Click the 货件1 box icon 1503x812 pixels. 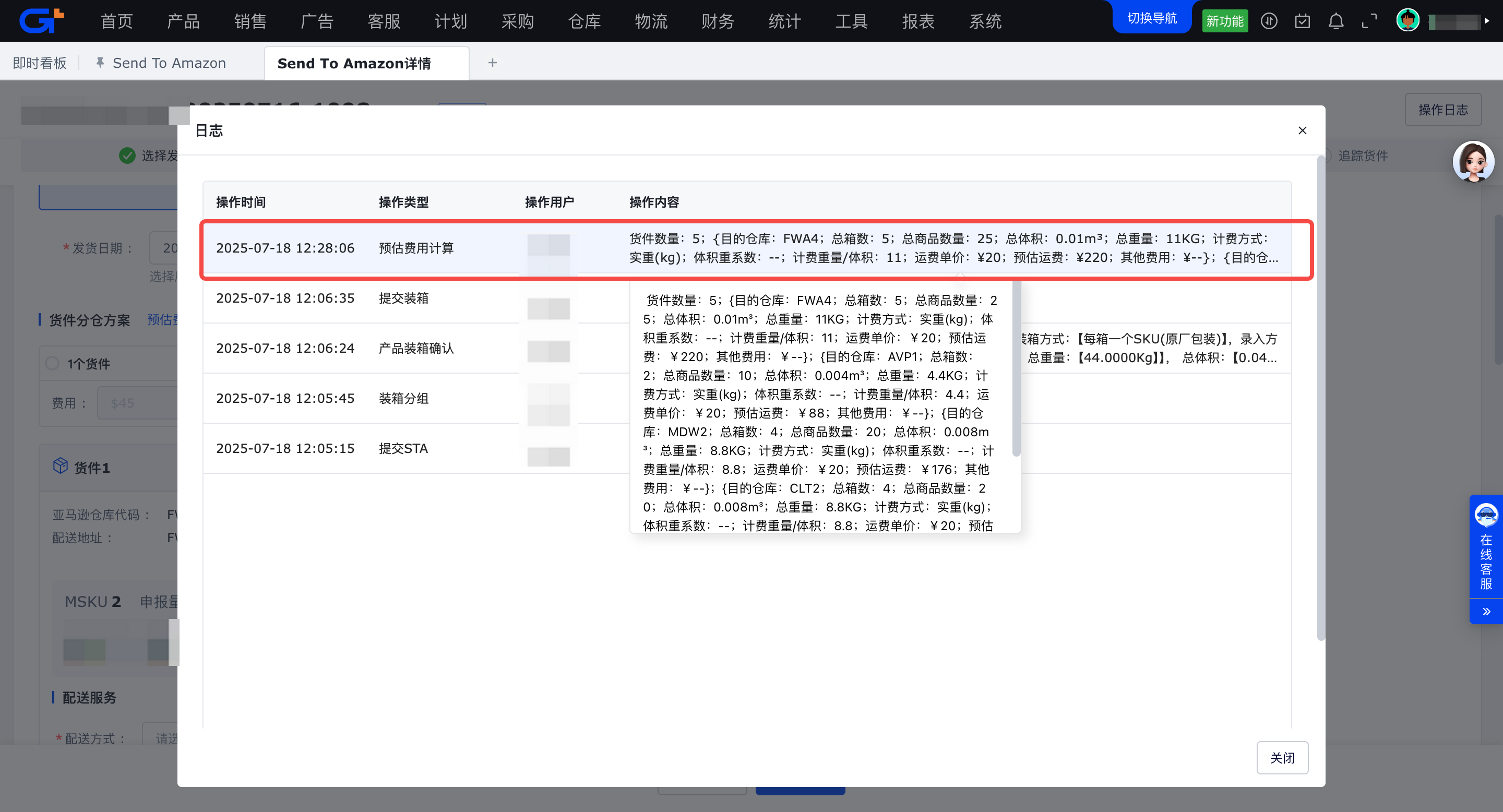click(x=61, y=465)
